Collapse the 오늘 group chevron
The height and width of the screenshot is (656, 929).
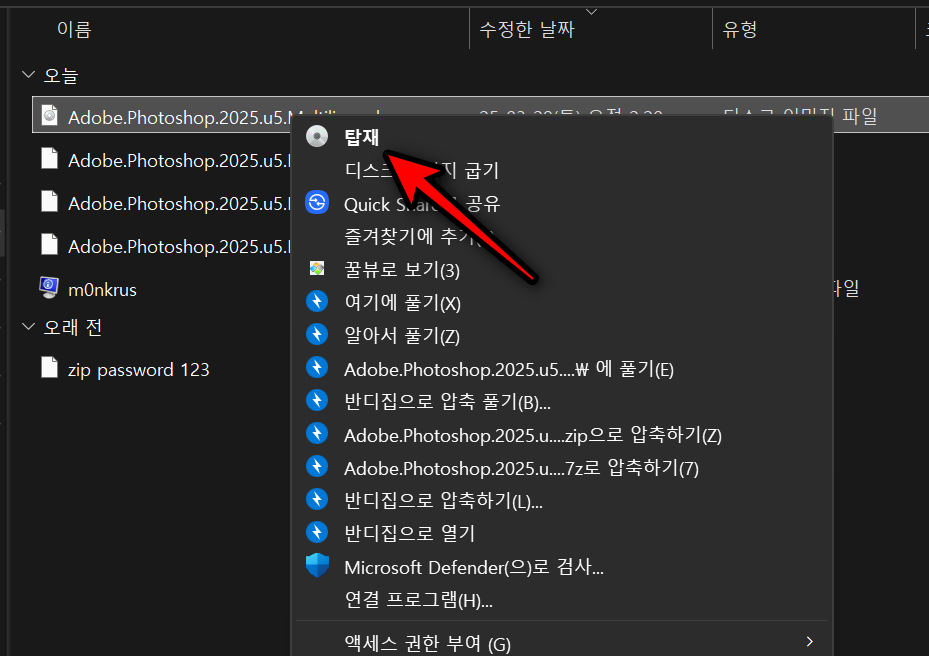(x=28, y=75)
